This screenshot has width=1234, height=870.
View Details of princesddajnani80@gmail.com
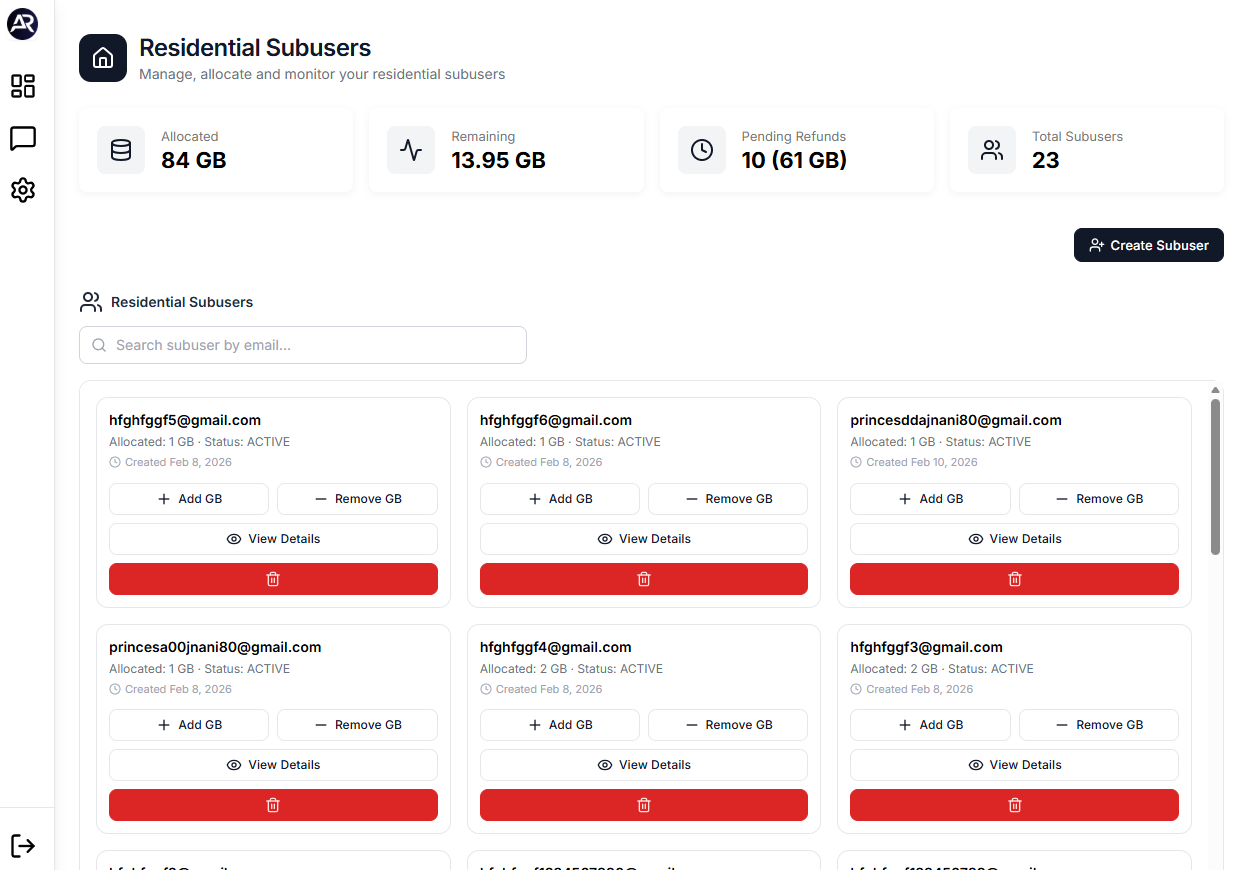1014,539
